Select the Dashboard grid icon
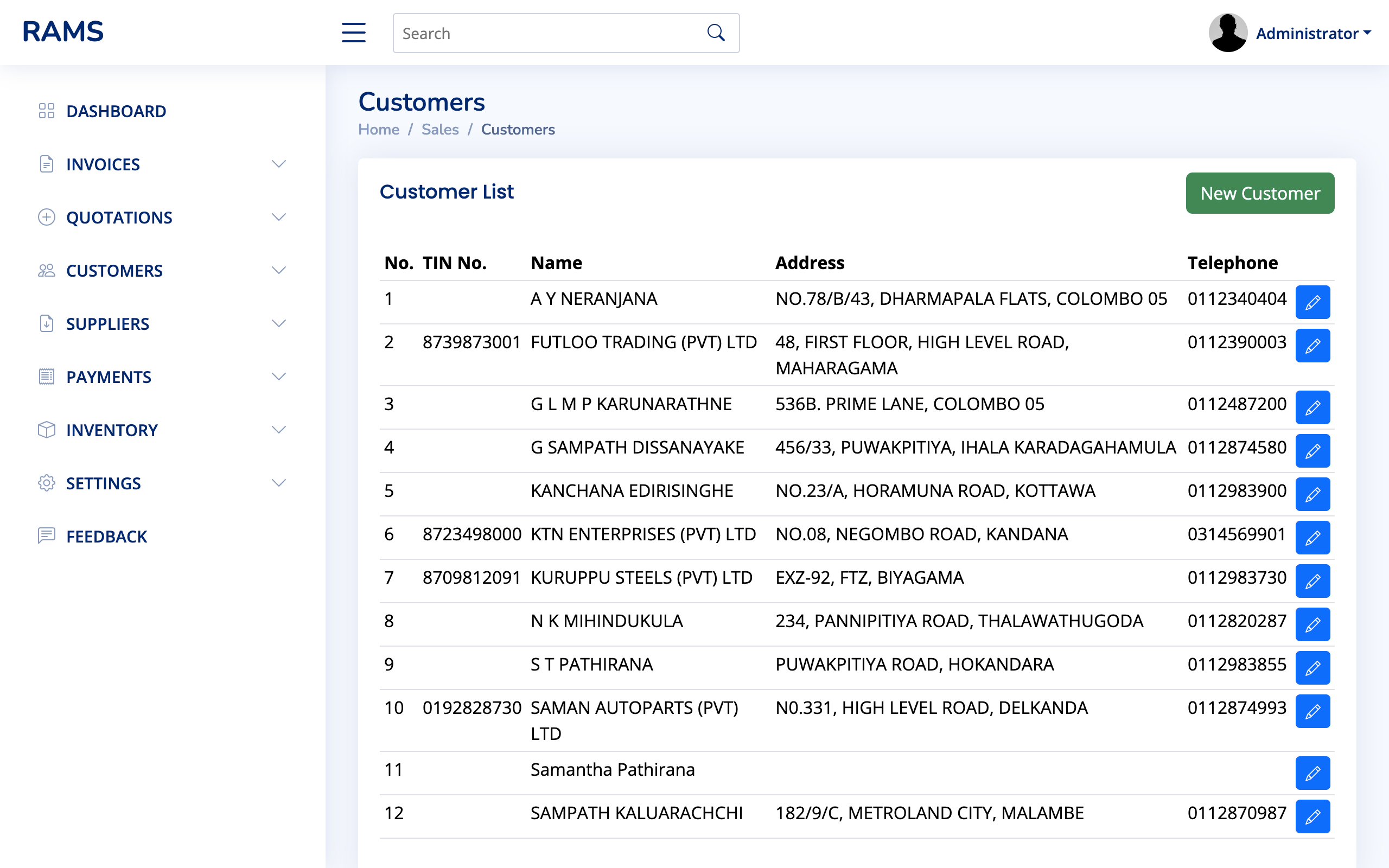The height and width of the screenshot is (868, 1389). [47, 110]
